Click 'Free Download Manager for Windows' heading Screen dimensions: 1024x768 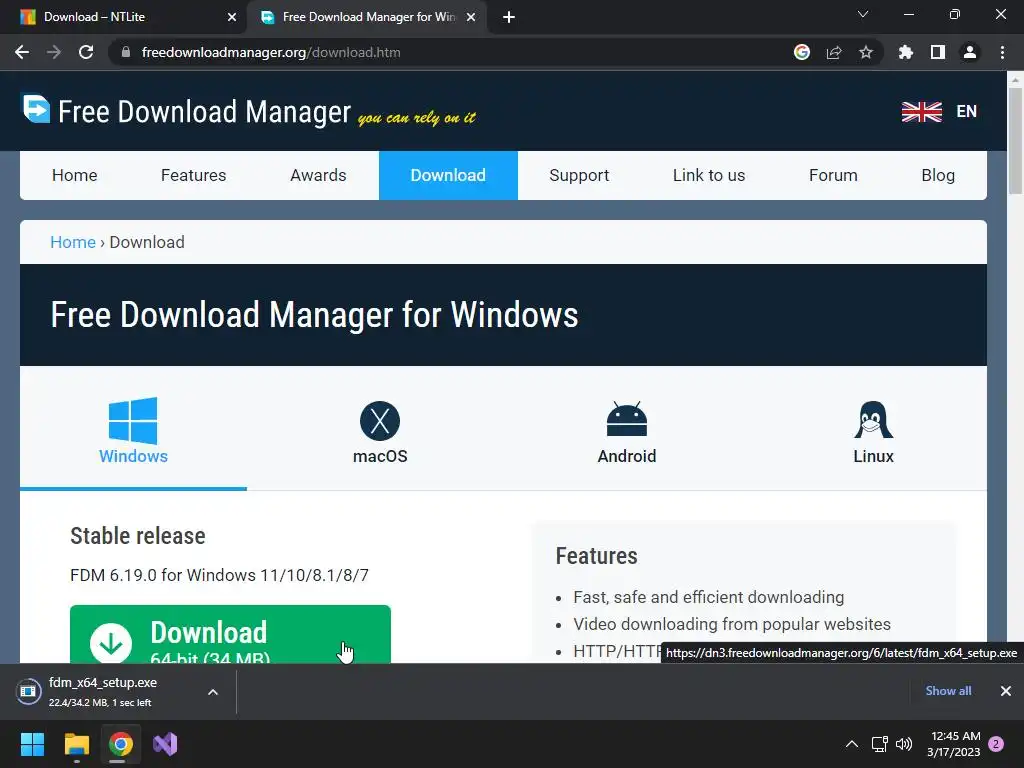point(314,315)
